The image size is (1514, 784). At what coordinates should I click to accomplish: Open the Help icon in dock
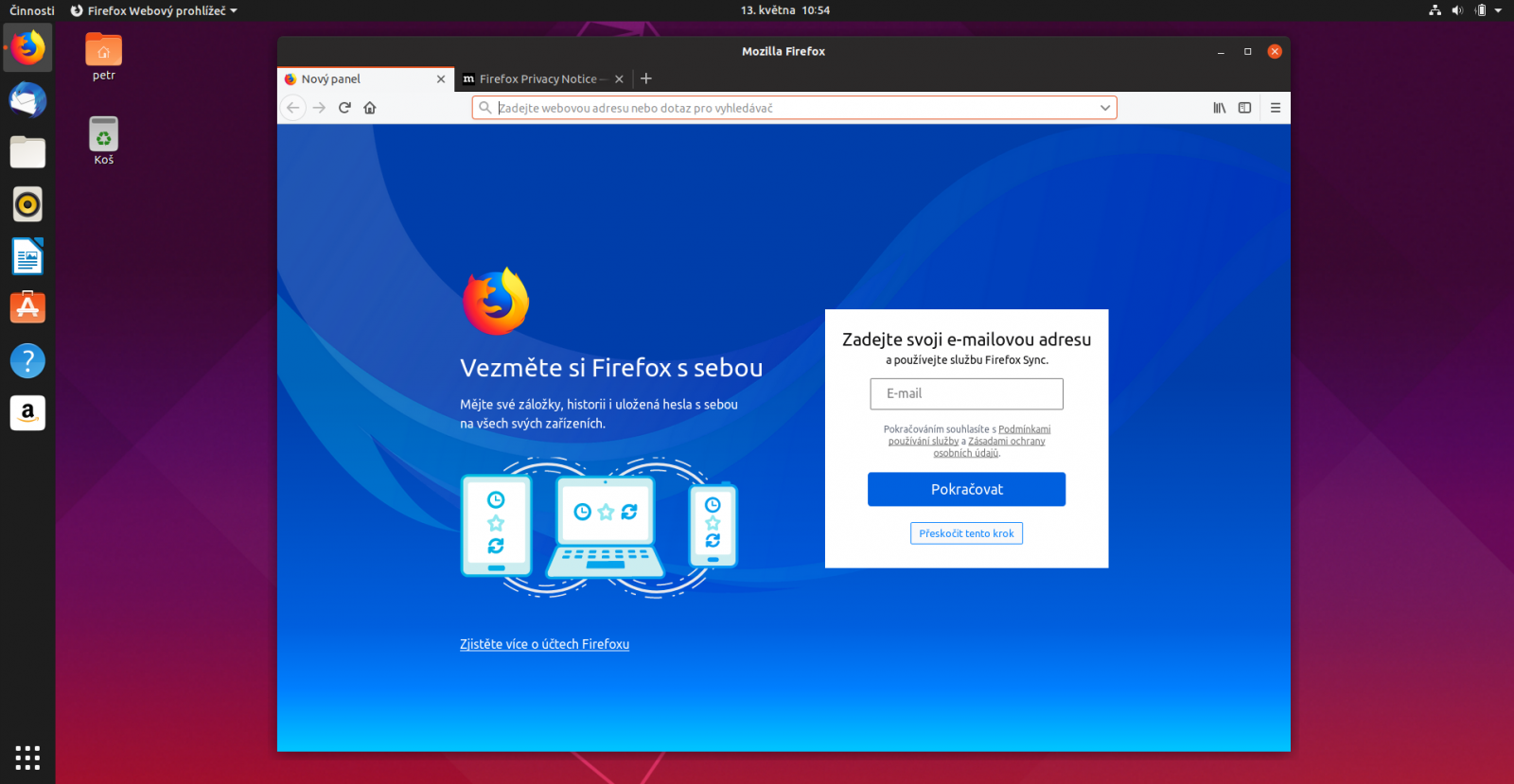click(x=27, y=360)
